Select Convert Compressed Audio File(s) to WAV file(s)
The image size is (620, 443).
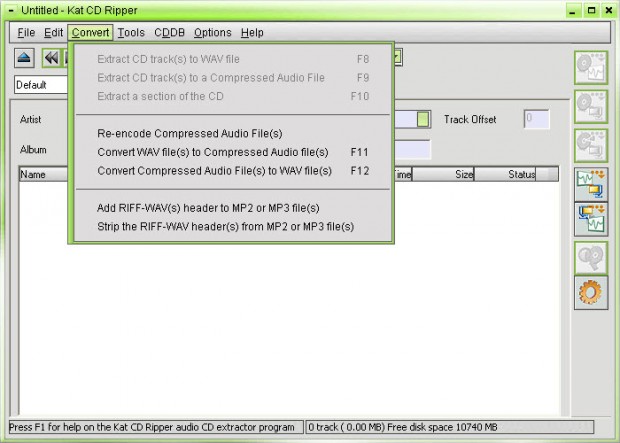coord(233,170)
